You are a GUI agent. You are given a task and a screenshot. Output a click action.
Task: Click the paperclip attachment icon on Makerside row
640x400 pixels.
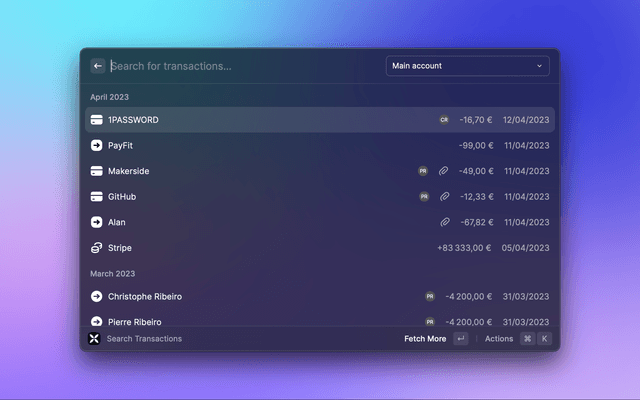point(444,171)
